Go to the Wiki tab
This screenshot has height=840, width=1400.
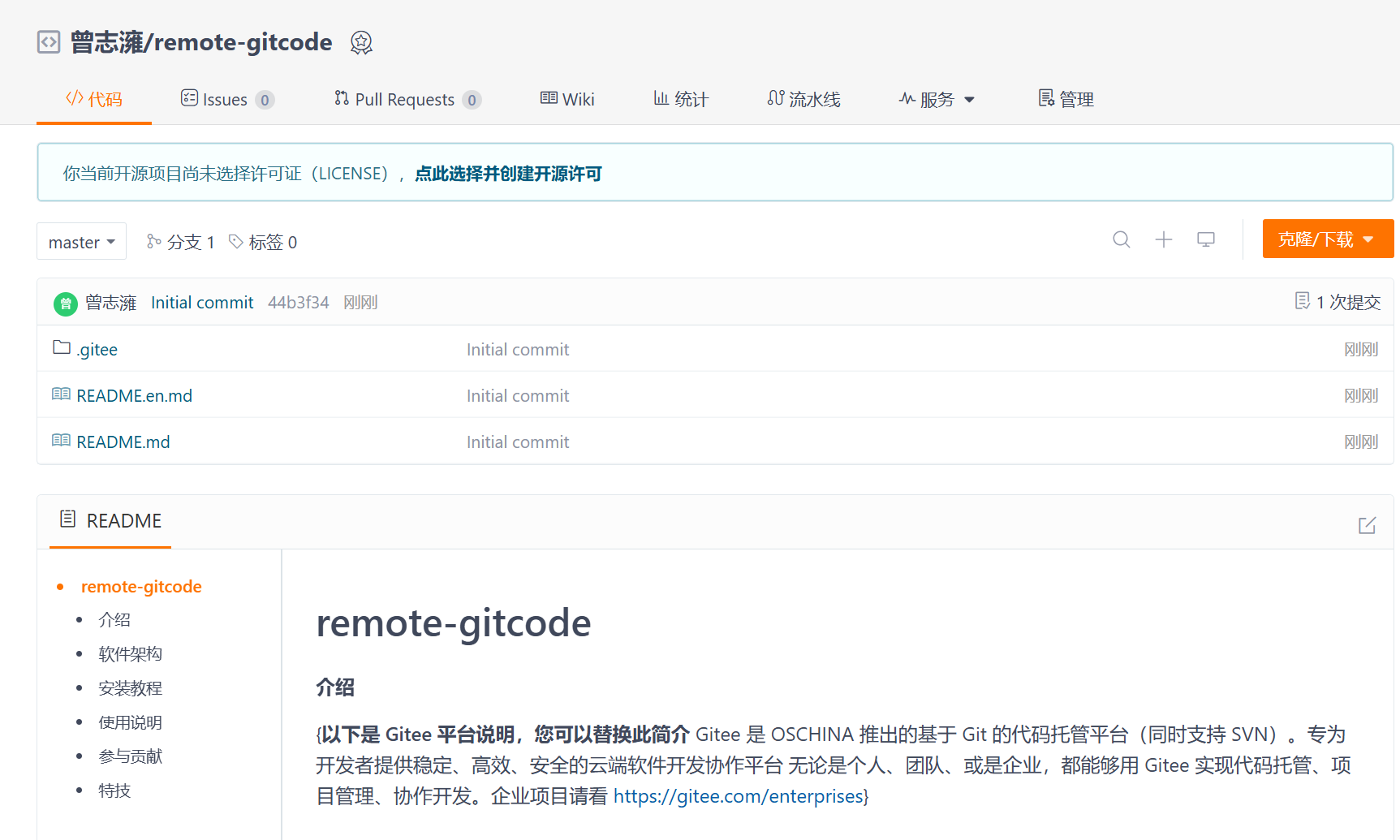click(x=567, y=99)
